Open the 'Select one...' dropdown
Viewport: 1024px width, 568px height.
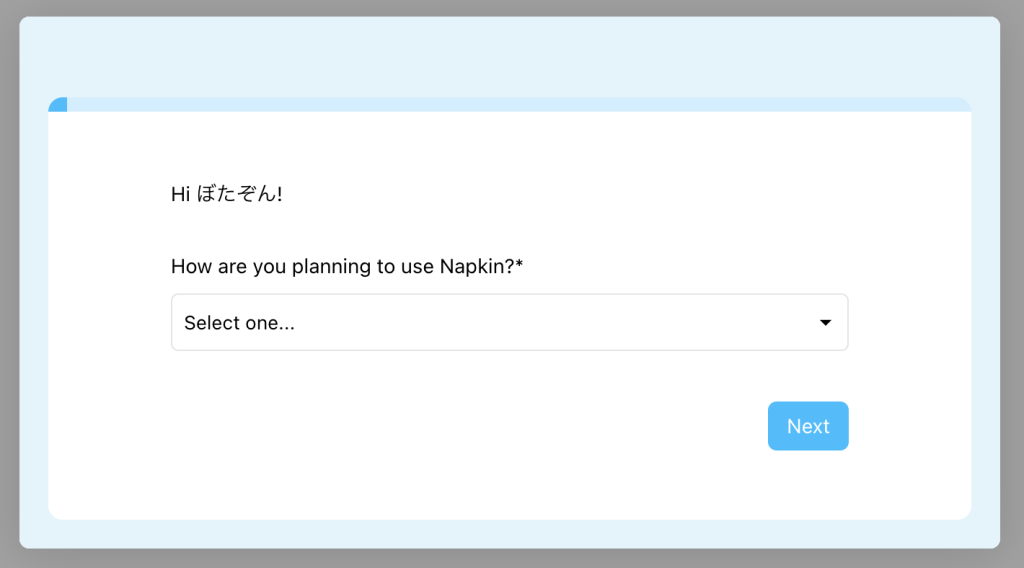coord(509,322)
